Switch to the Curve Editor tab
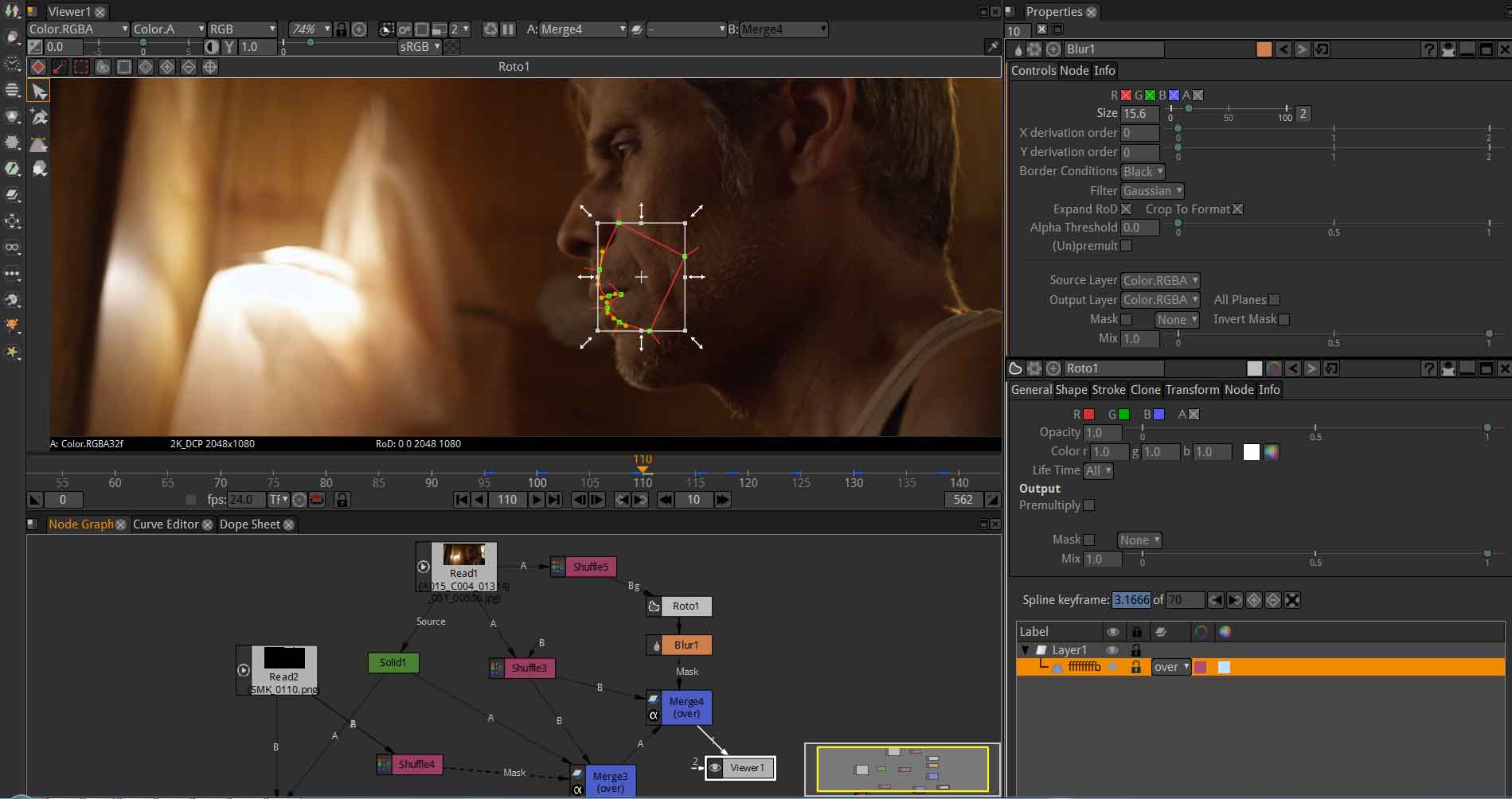 [x=166, y=524]
